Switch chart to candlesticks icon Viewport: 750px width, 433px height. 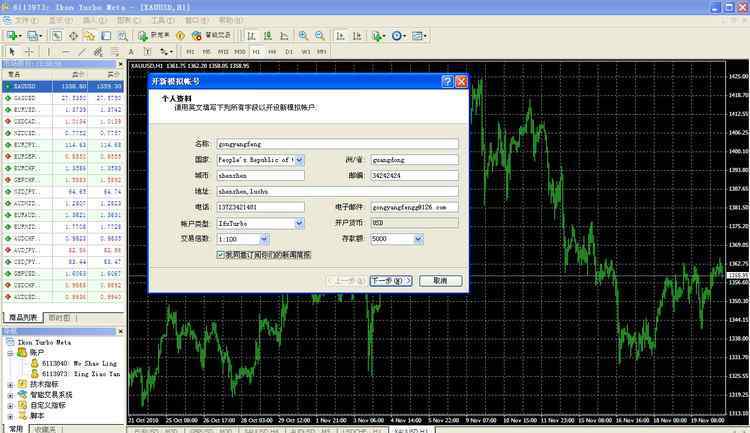tap(268, 36)
